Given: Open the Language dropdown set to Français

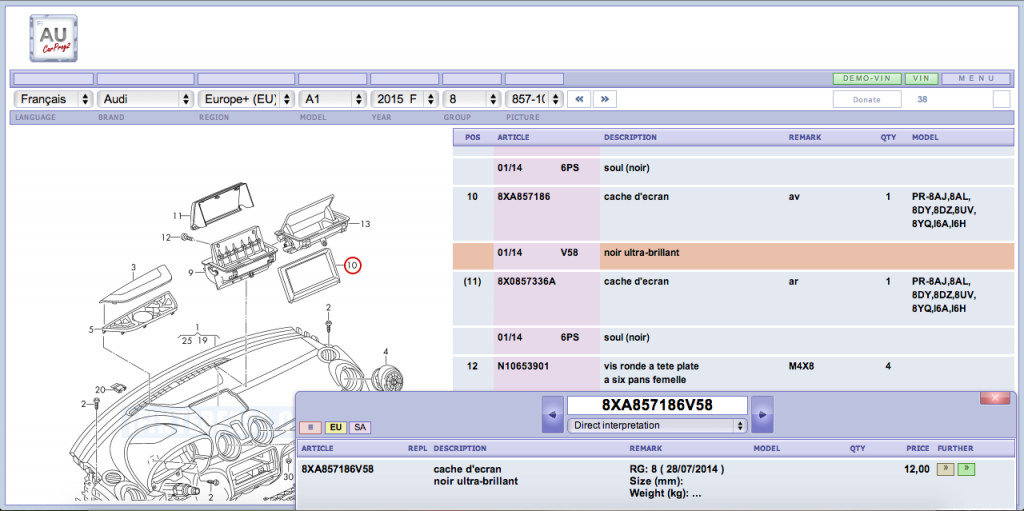Looking at the screenshot, I should click(x=54, y=99).
